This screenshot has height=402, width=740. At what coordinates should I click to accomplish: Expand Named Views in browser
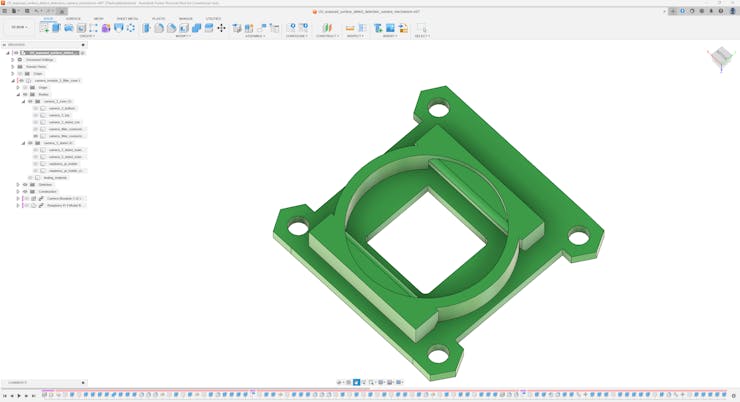[x=13, y=67]
